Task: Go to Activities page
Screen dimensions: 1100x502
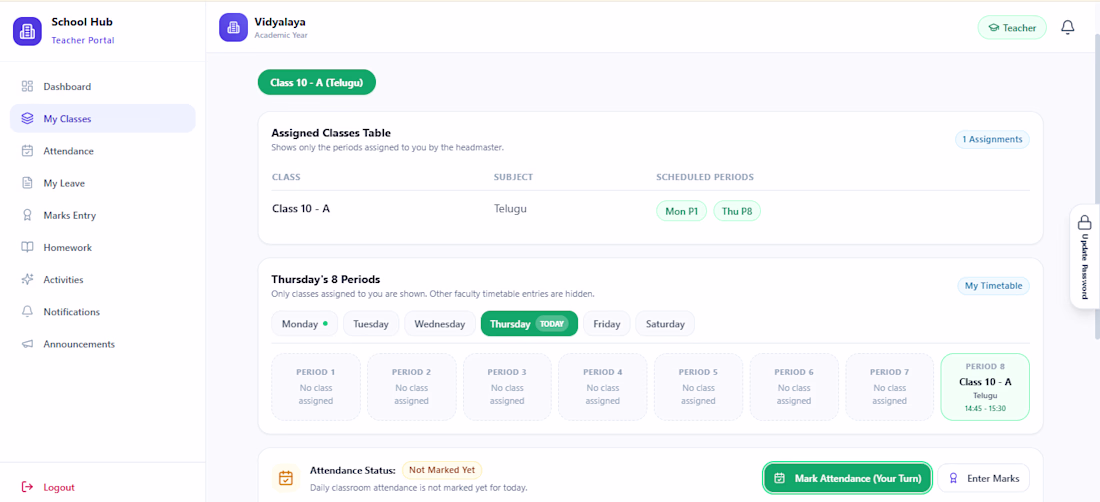Action: coord(102,279)
